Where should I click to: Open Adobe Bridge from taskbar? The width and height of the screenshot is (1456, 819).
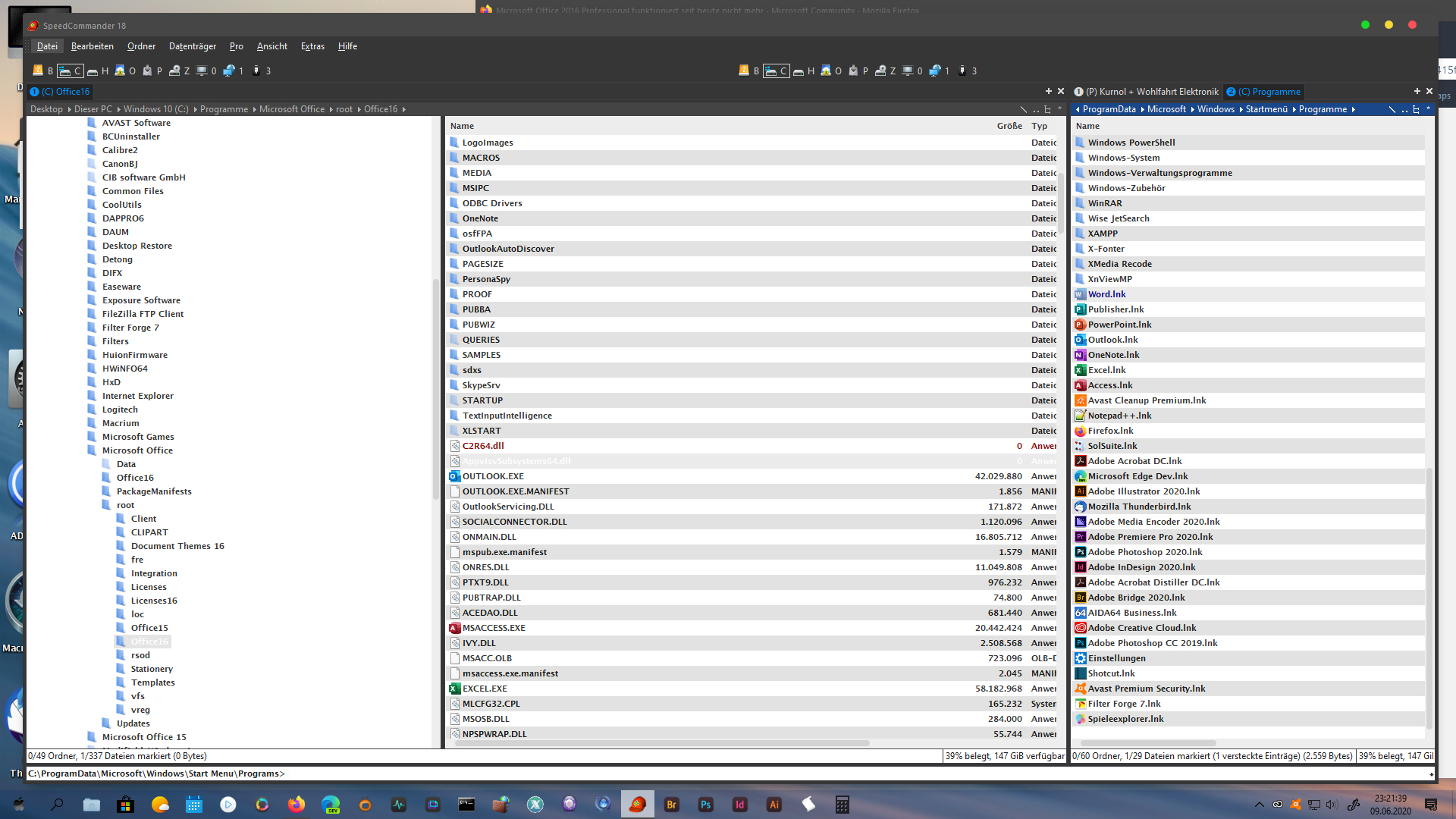tap(672, 805)
